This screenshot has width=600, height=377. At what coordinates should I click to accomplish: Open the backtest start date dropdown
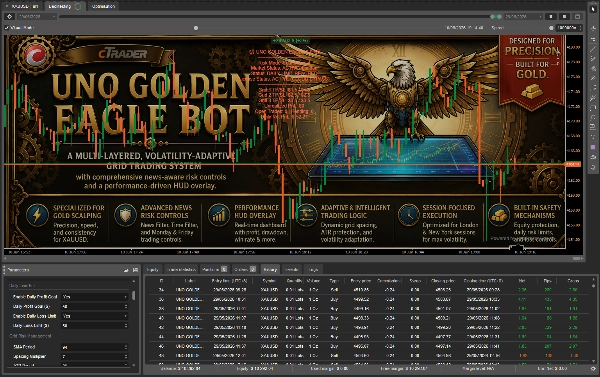pyautogui.click(x=37, y=16)
